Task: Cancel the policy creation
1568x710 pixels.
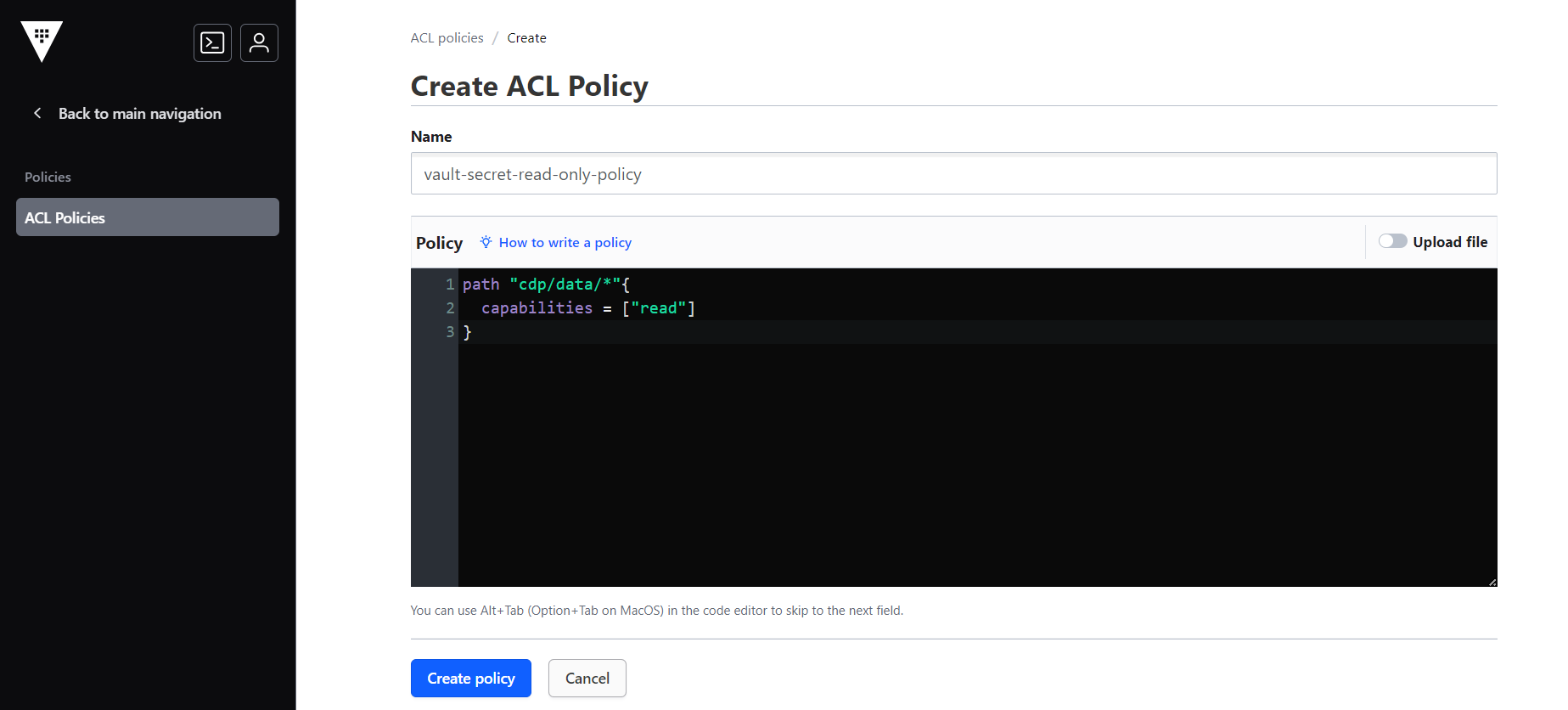Action: pos(587,678)
